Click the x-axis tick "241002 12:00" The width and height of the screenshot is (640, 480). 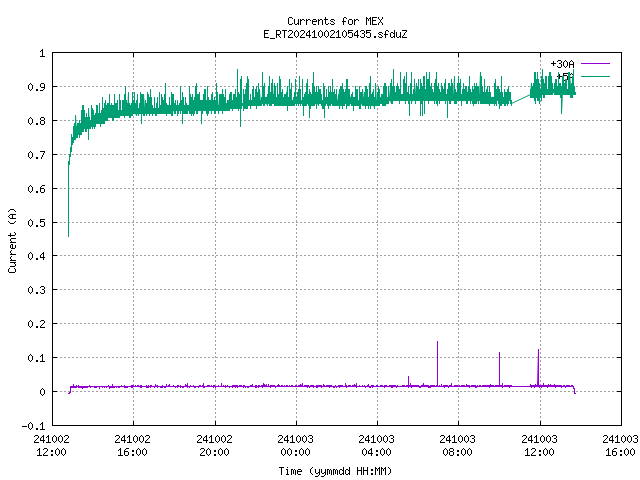(51, 446)
